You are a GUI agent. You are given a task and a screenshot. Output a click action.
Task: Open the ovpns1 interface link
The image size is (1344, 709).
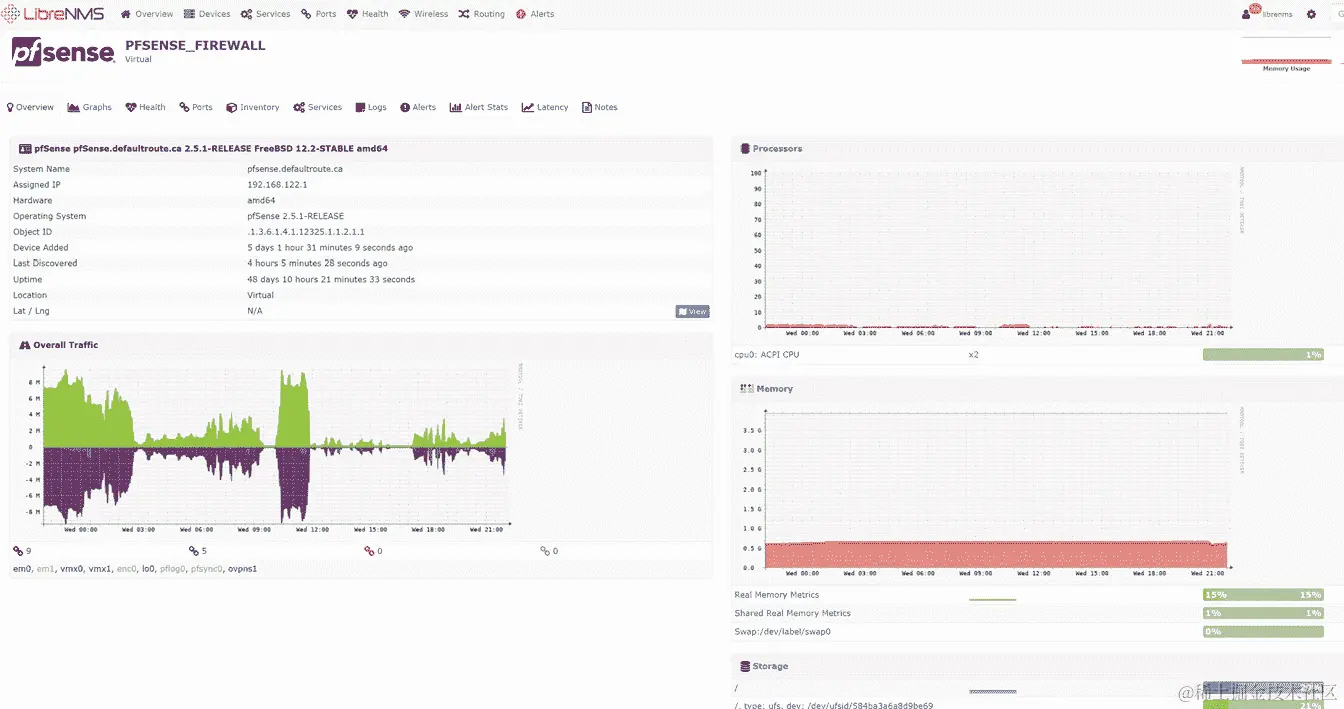(242, 569)
